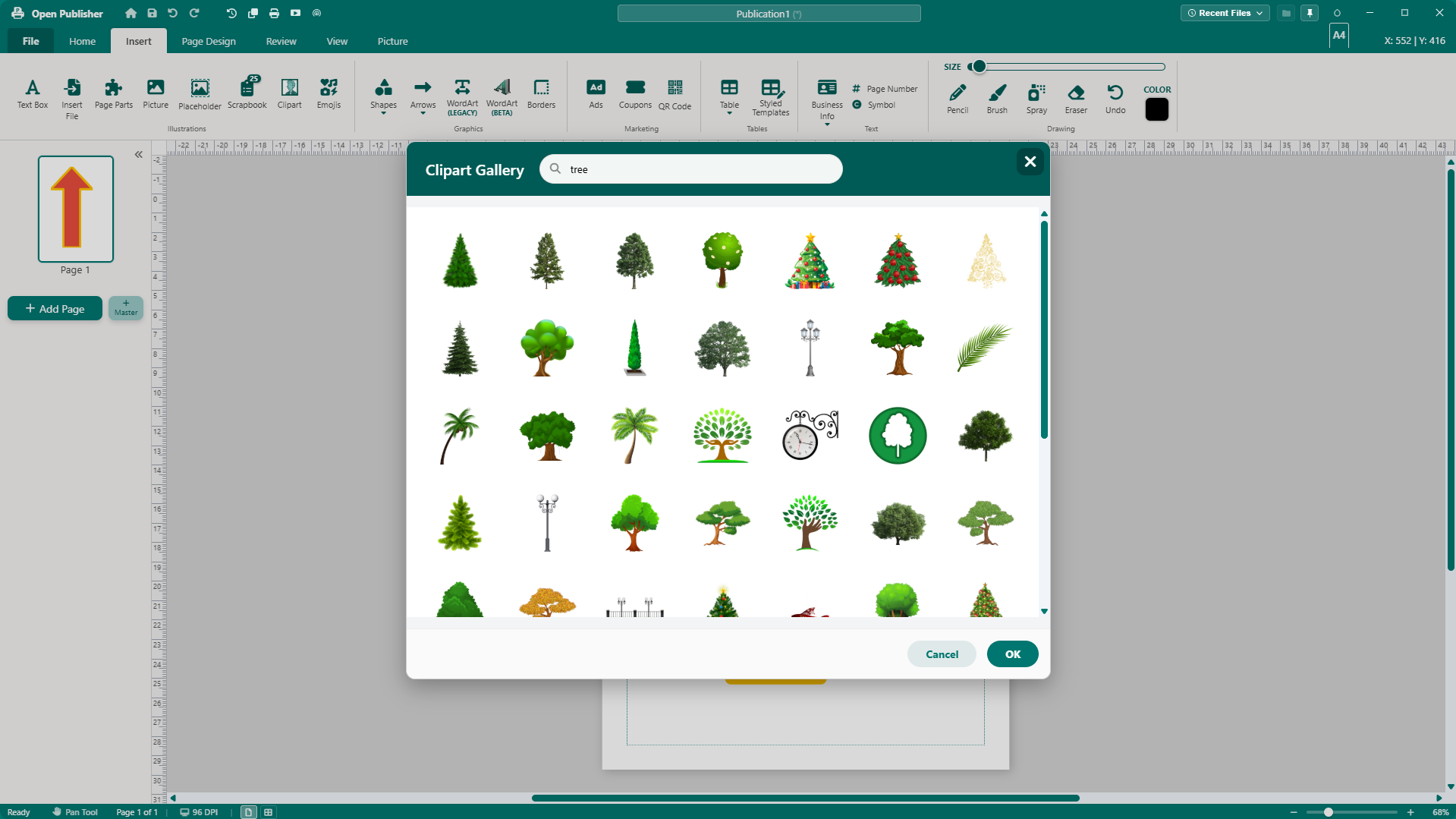Insert an Ads element

coord(596,94)
